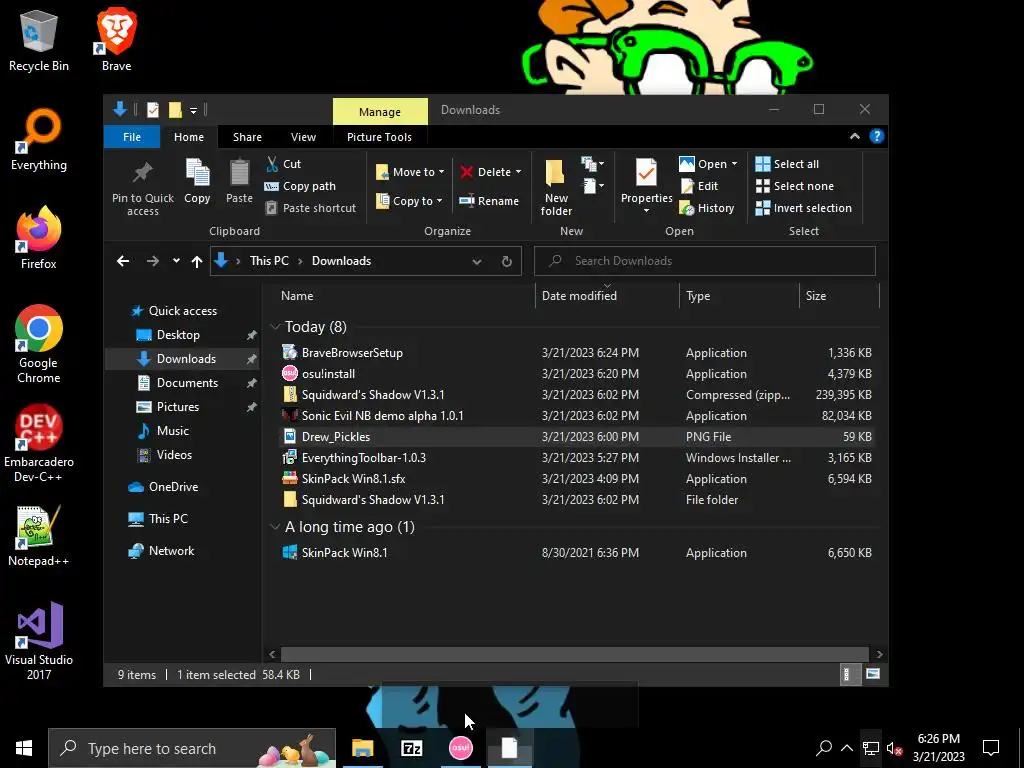Switch to the View tab
Screen dimensions: 1024x768
(x=303, y=137)
